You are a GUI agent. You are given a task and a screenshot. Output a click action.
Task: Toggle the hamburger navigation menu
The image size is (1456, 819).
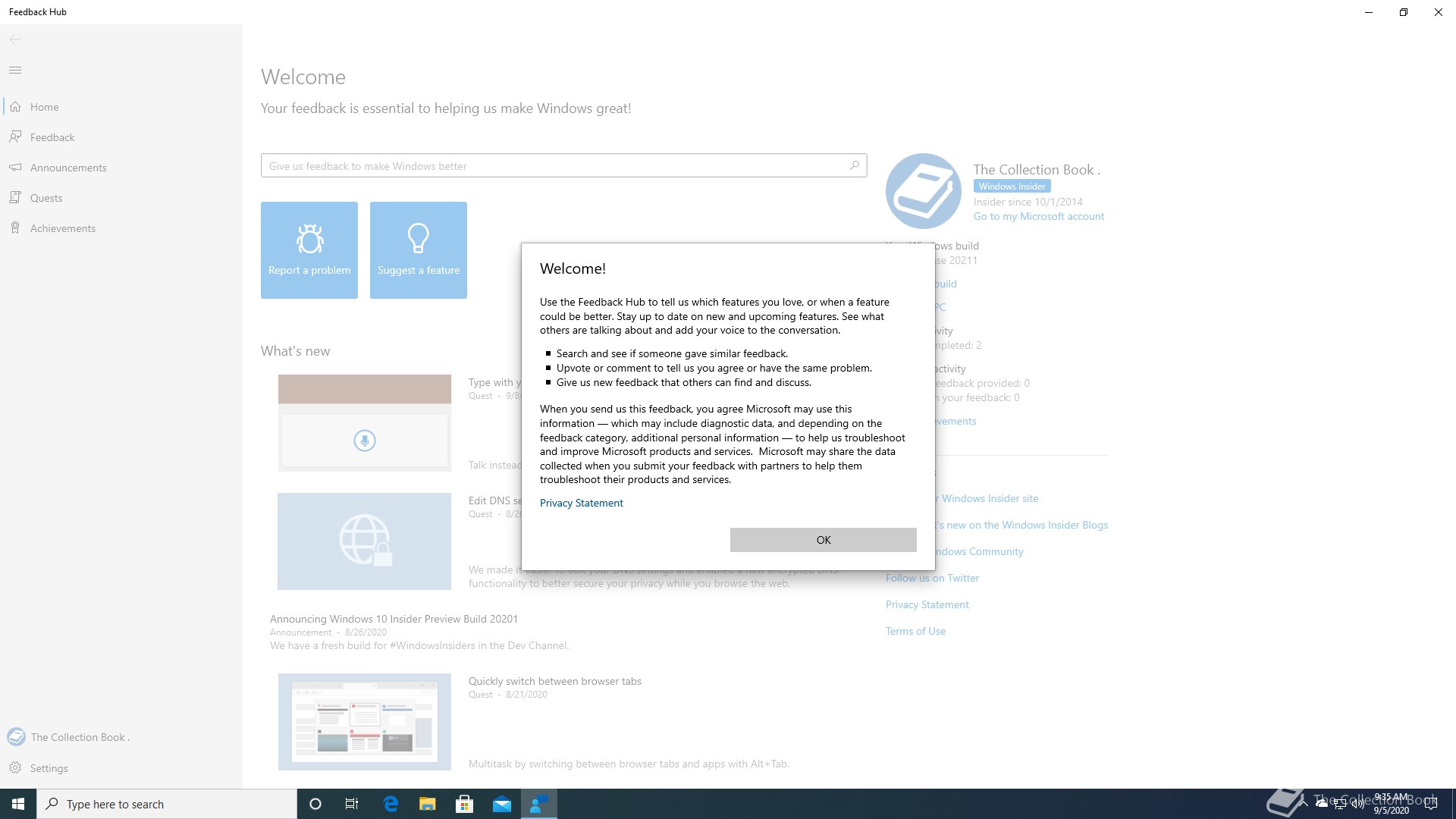[x=15, y=70]
